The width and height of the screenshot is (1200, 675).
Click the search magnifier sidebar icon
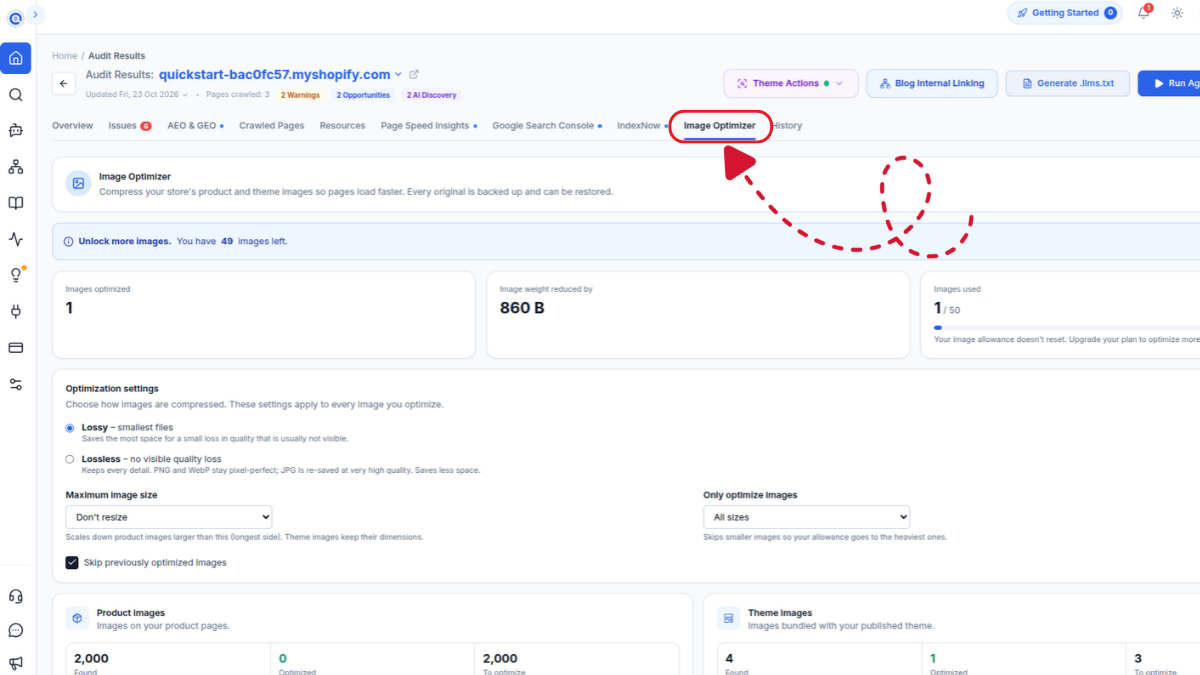pos(16,95)
